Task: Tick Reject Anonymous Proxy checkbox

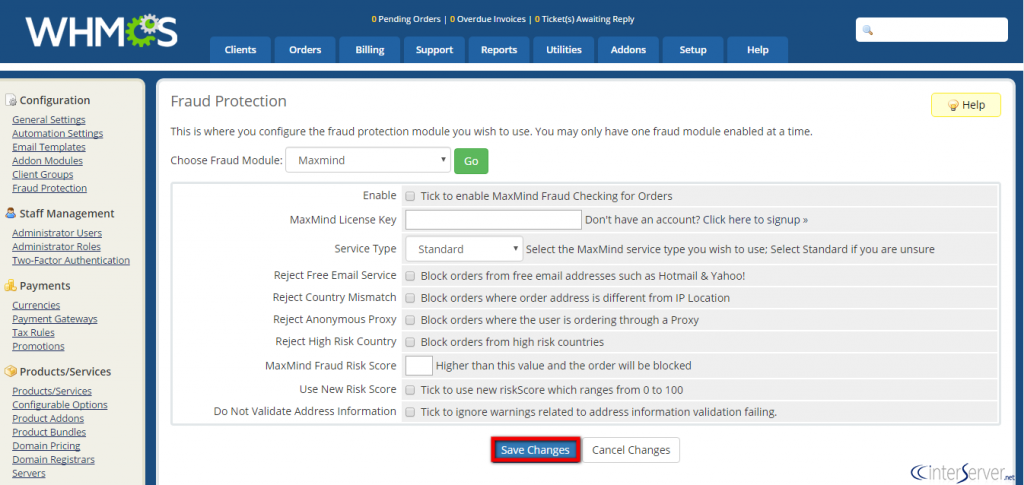Action: (410, 320)
